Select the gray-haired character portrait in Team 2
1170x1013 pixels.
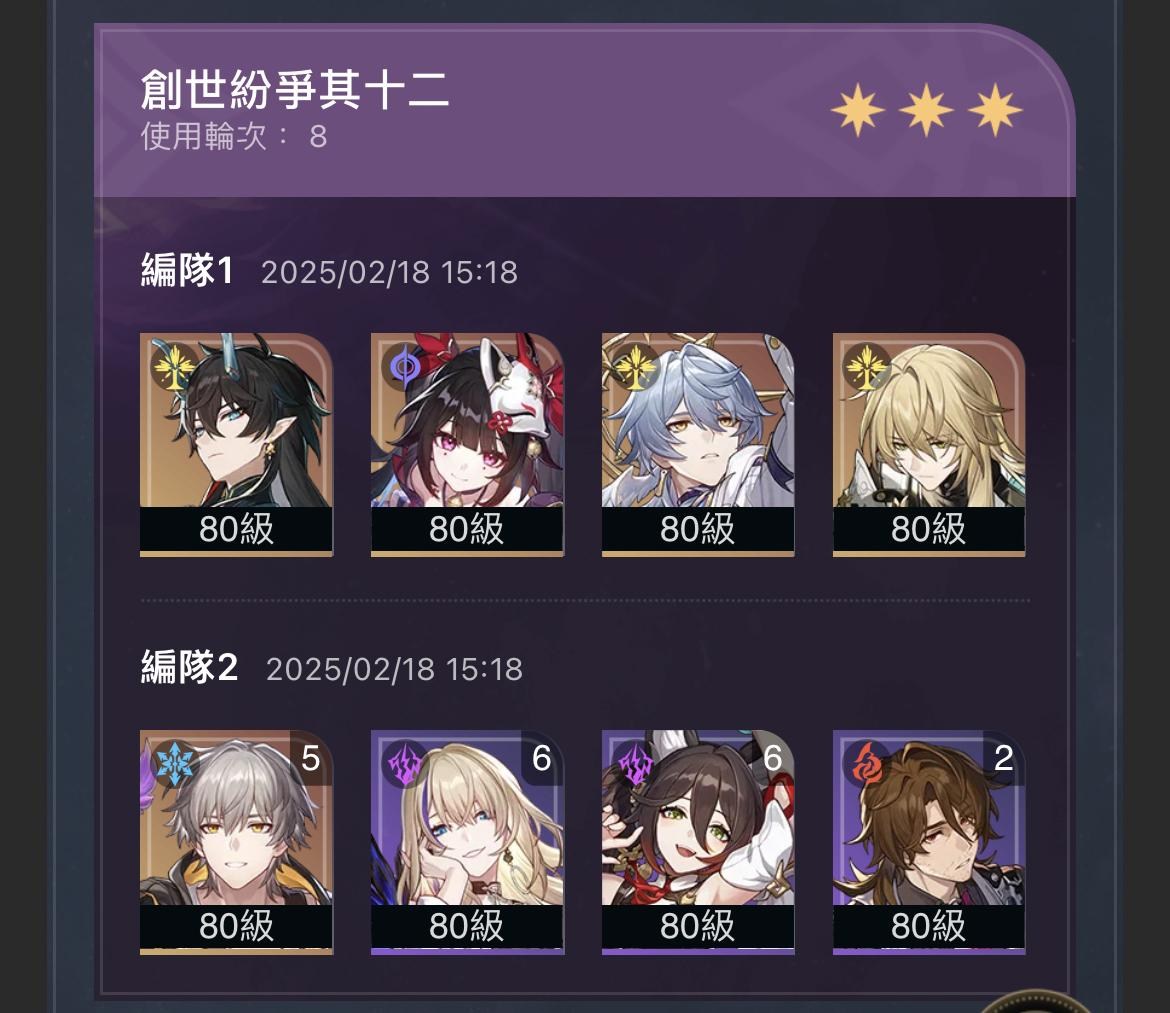click(236, 842)
